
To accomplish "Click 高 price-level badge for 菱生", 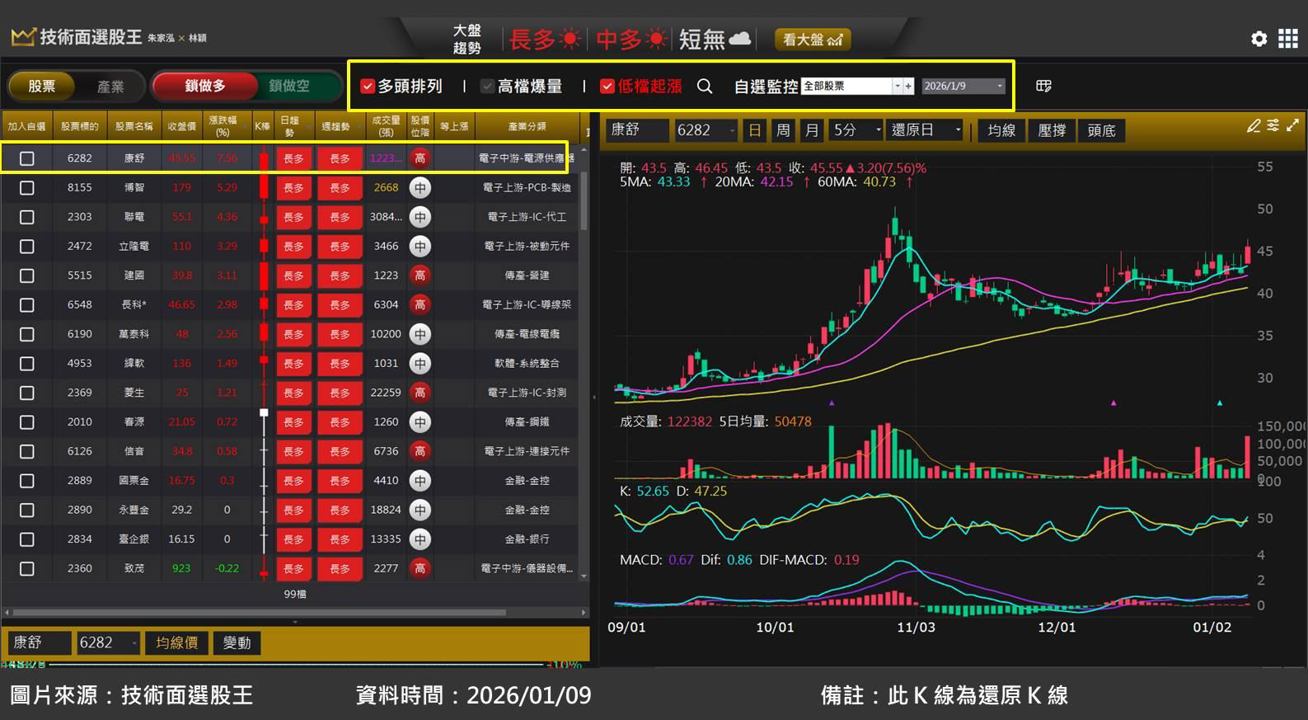I will point(420,392).
